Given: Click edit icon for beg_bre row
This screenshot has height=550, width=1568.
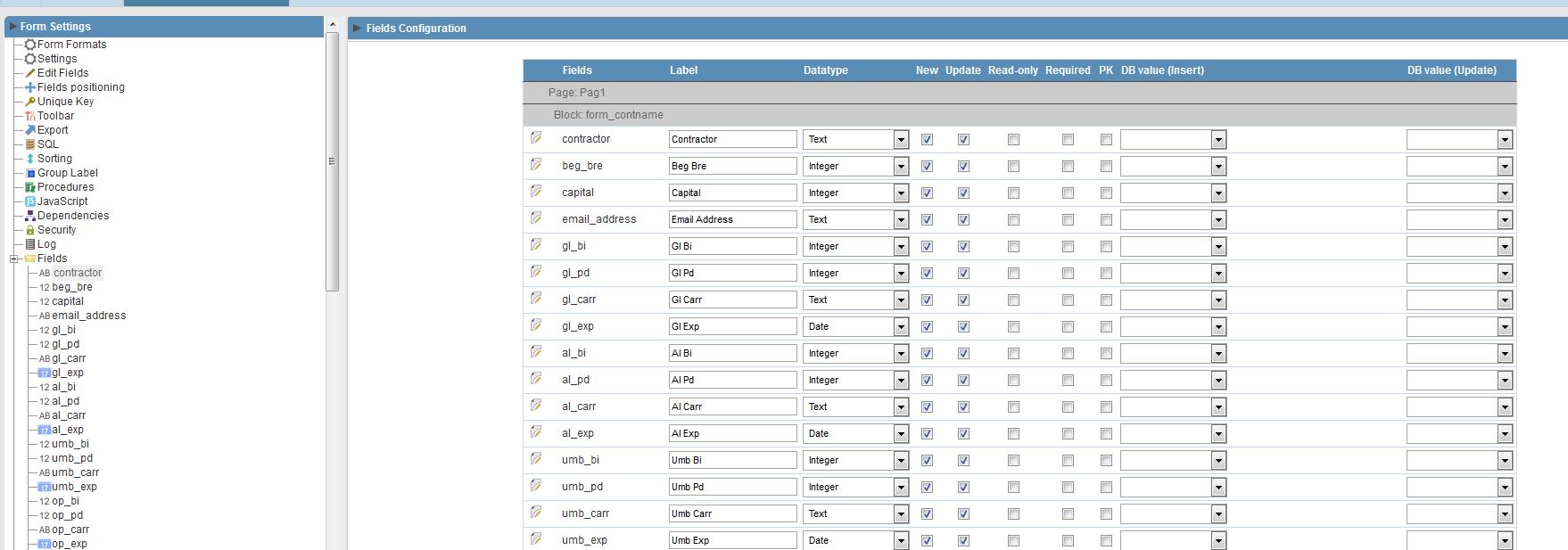Looking at the screenshot, I should 536,165.
